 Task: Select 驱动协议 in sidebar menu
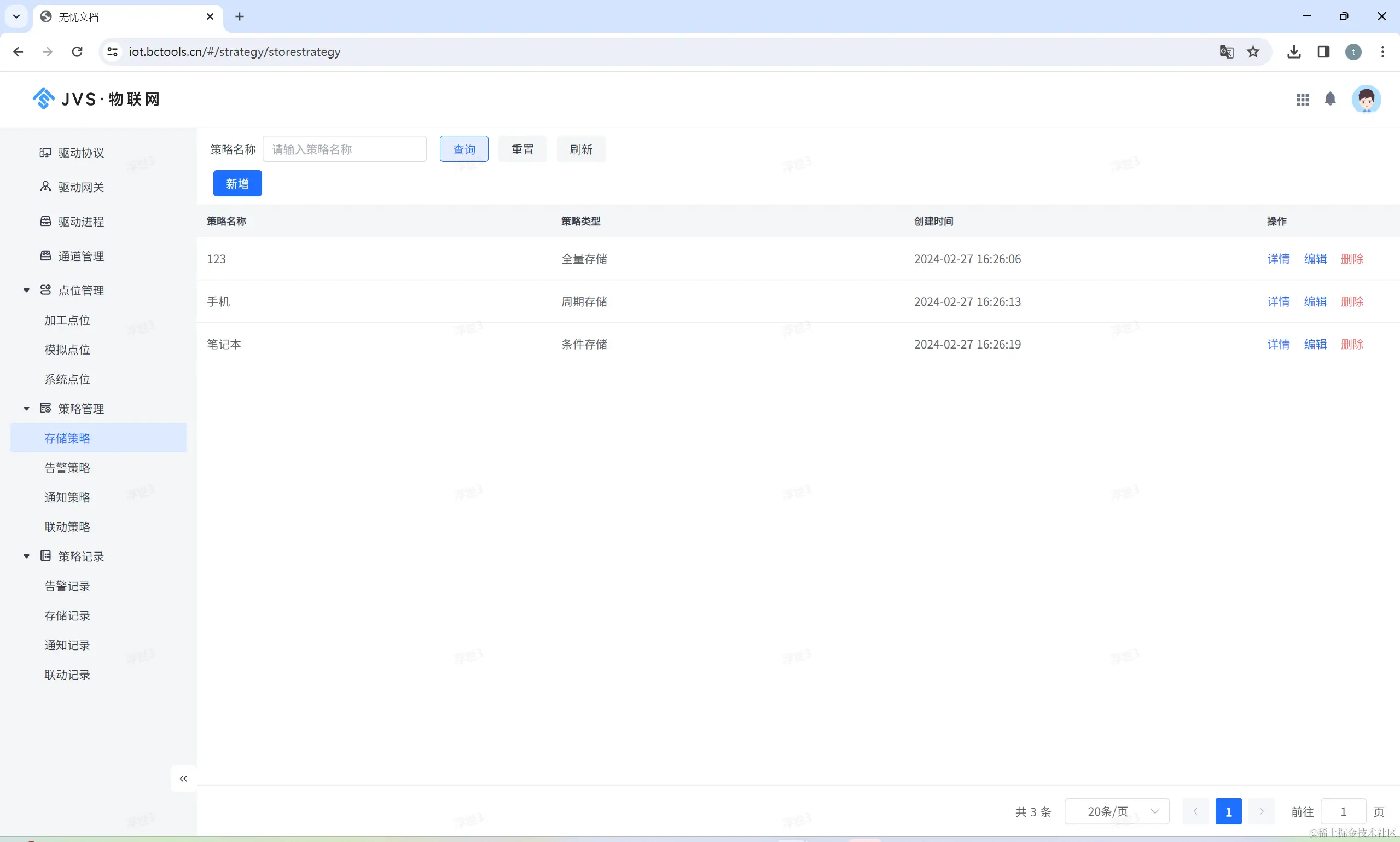tap(81, 153)
